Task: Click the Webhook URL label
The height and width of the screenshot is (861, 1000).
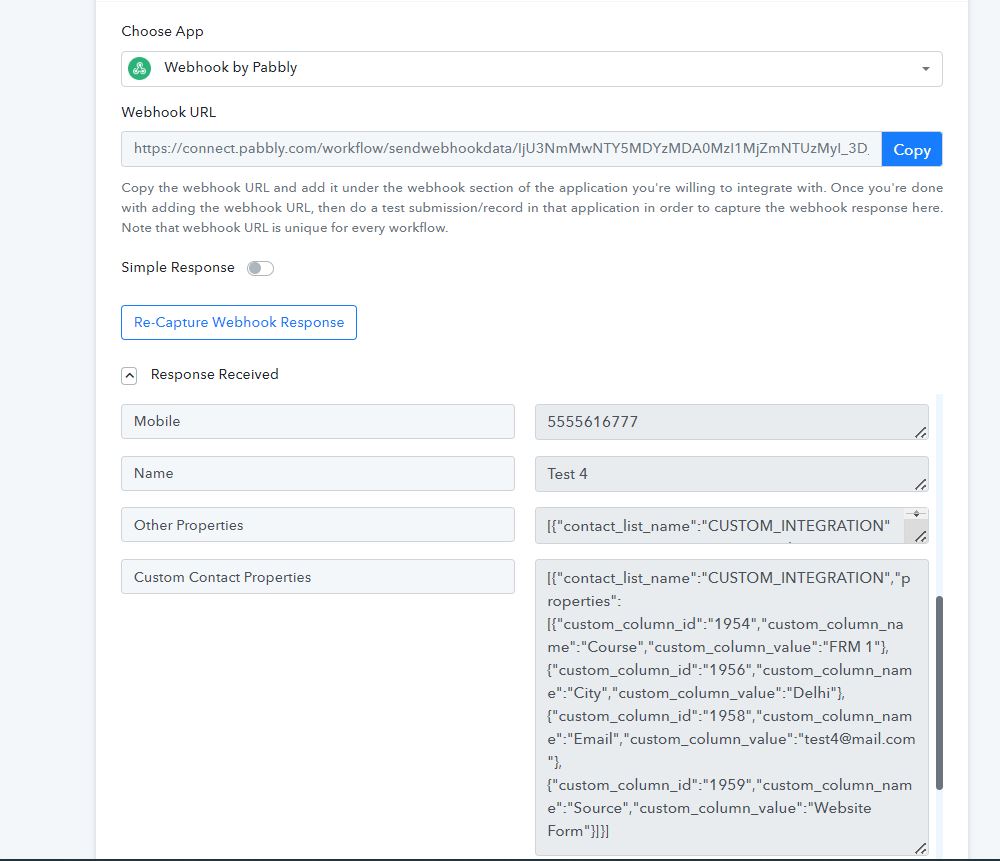Action: pyautogui.click(x=169, y=112)
